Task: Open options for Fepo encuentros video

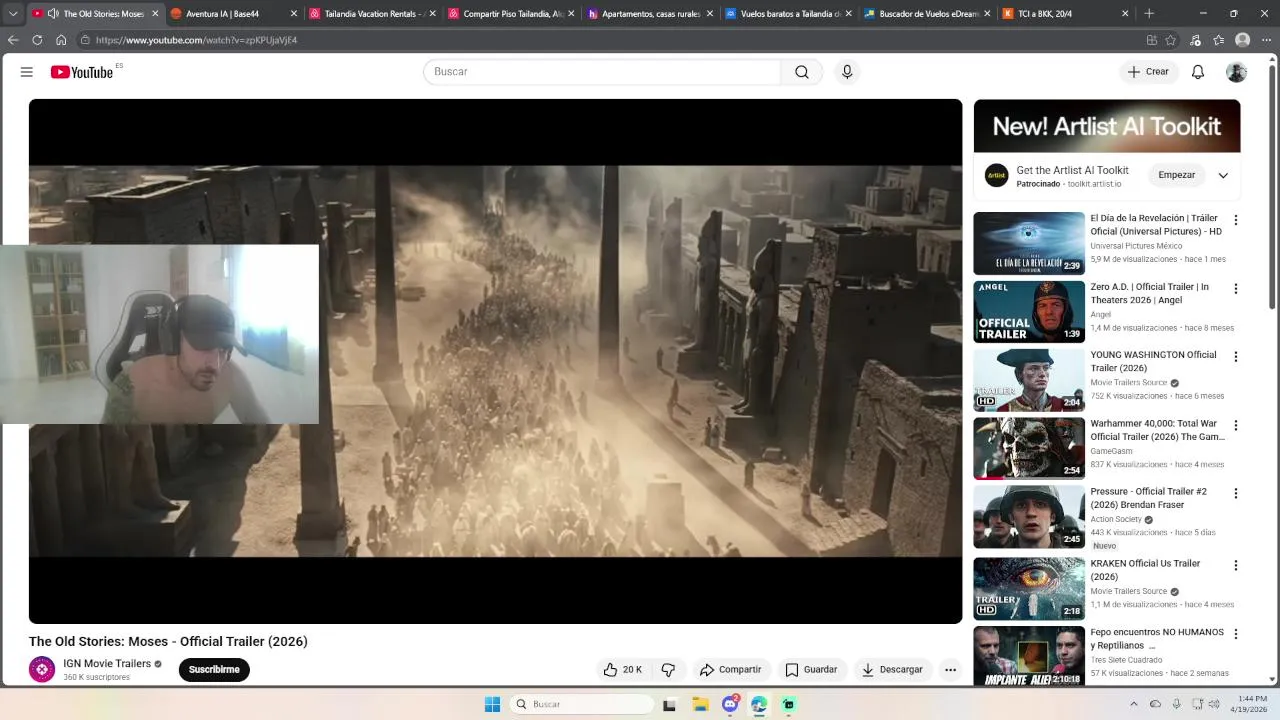Action: click(1236, 634)
